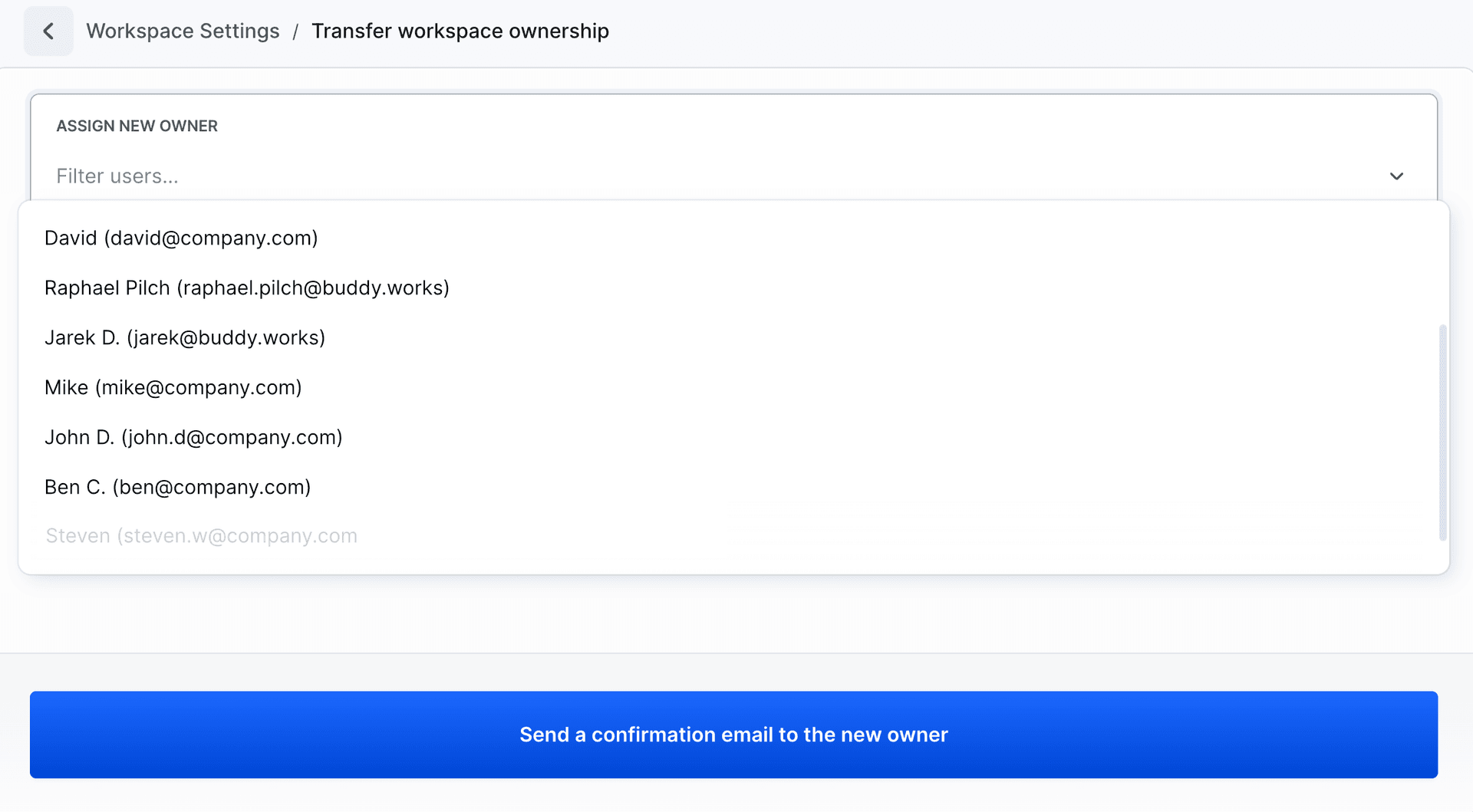This screenshot has width=1473, height=812.
Task: Click the Assign New Owner section label
Action: (x=137, y=126)
